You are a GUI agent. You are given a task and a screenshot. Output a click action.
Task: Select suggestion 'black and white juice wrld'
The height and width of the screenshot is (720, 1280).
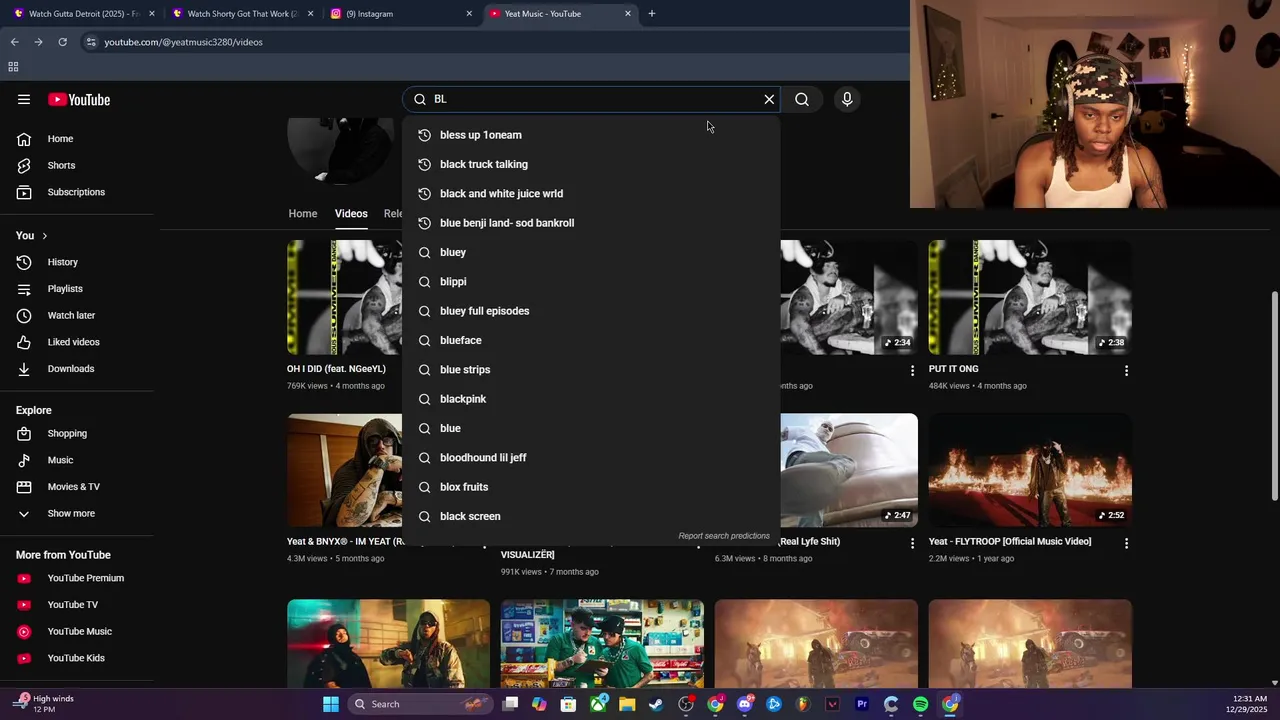coord(591,194)
